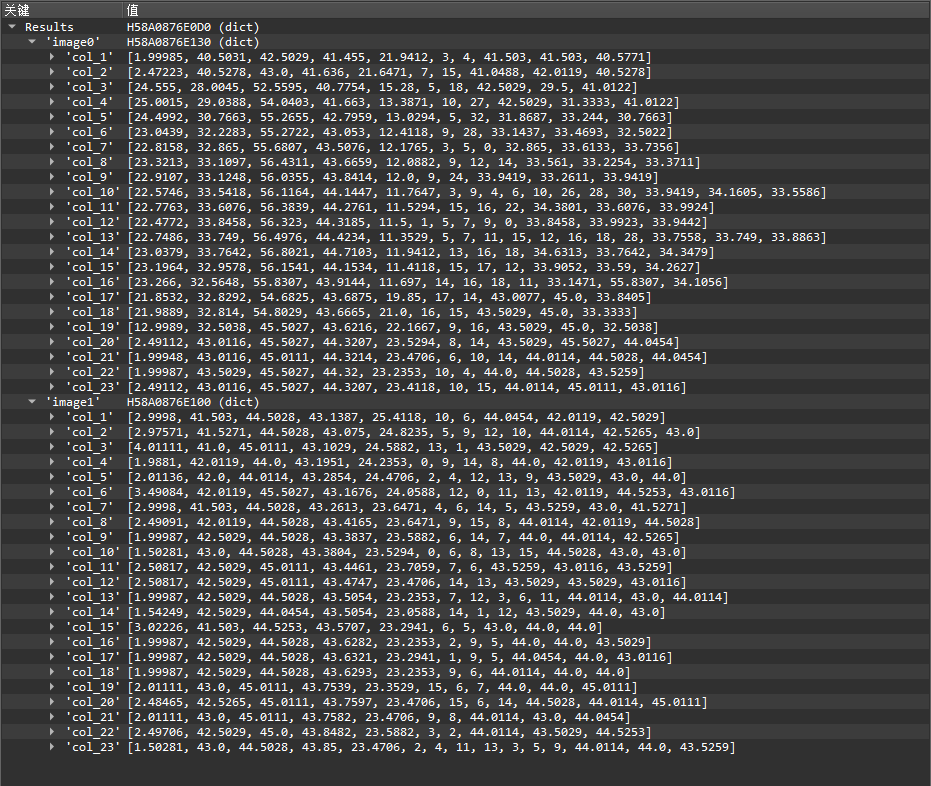Screen dimensions: 931x786
Task: Select 'col_15' label under image1
Action: coord(93,627)
